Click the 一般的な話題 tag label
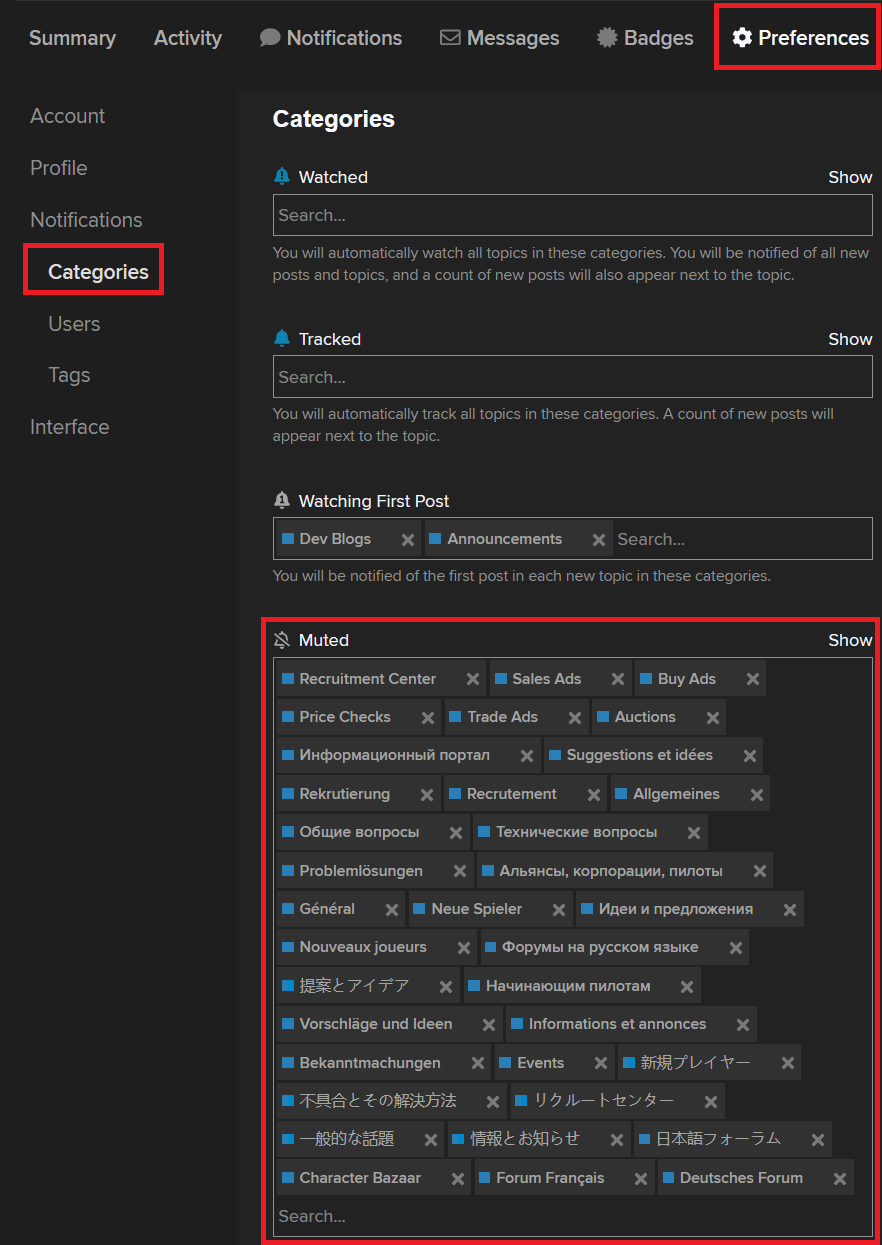The width and height of the screenshot is (882, 1245). [x=347, y=1138]
